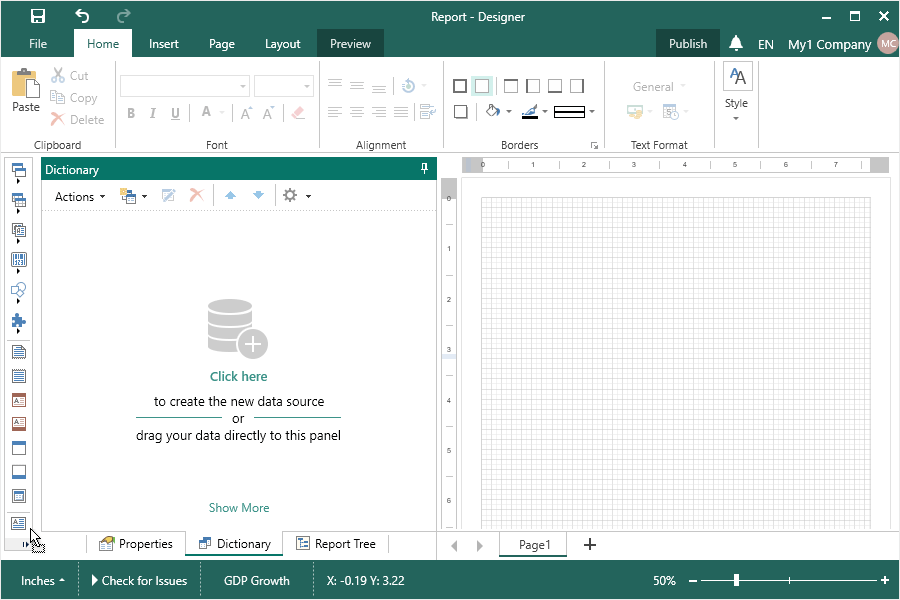Open the notifications bell
Viewport: 900px width, 600px height.
(x=736, y=43)
